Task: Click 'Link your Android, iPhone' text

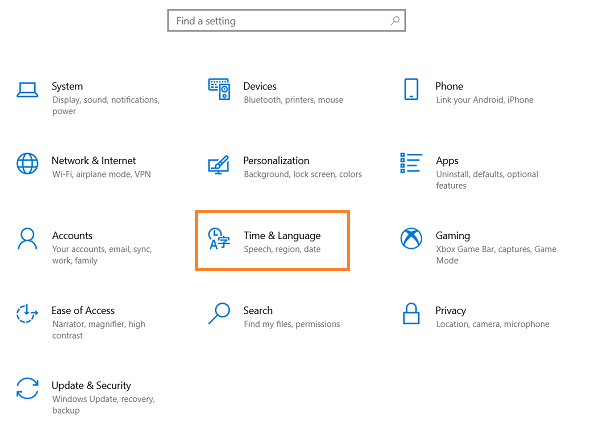Action: click(x=484, y=100)
